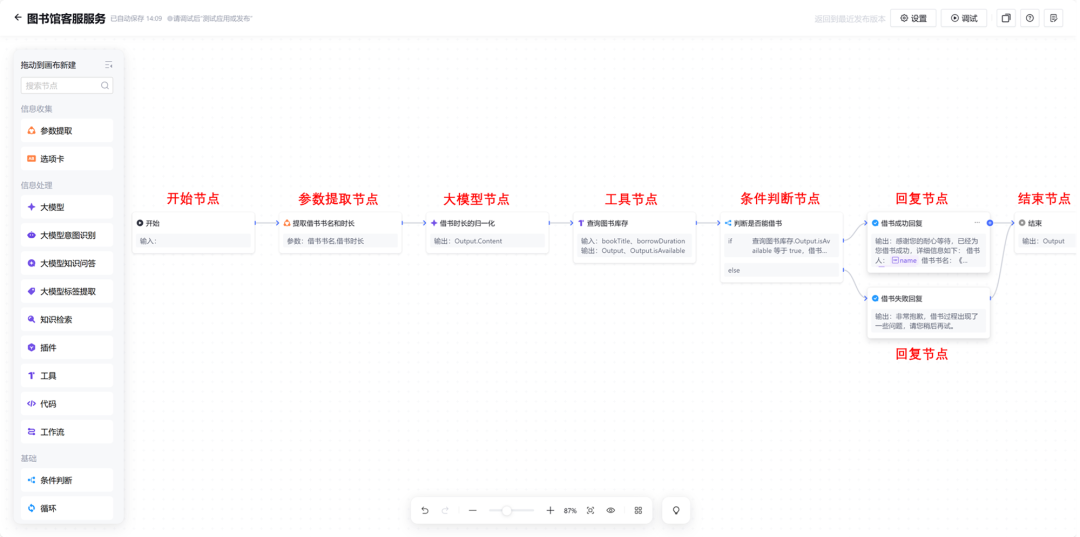This screenshot has width=1080, height=537.
Task: Click the 87% zoom value
Action: tap(570, 511)
